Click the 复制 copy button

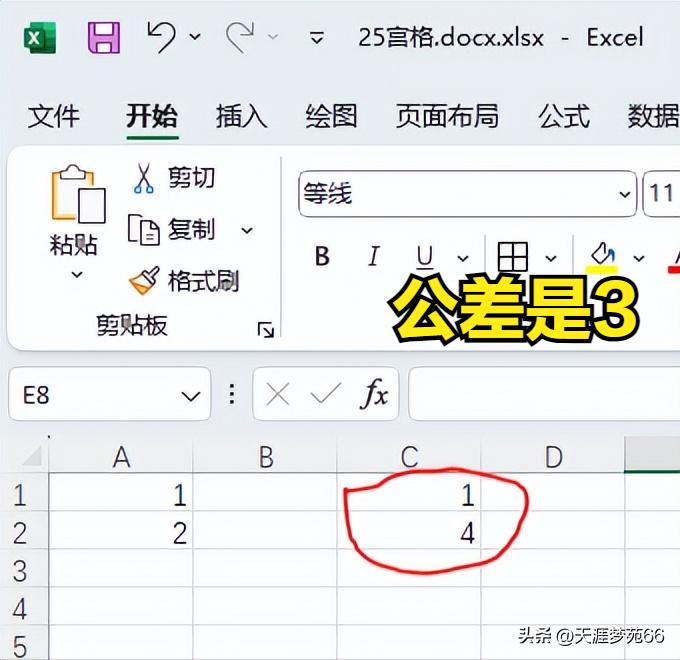tap(172, 230)
